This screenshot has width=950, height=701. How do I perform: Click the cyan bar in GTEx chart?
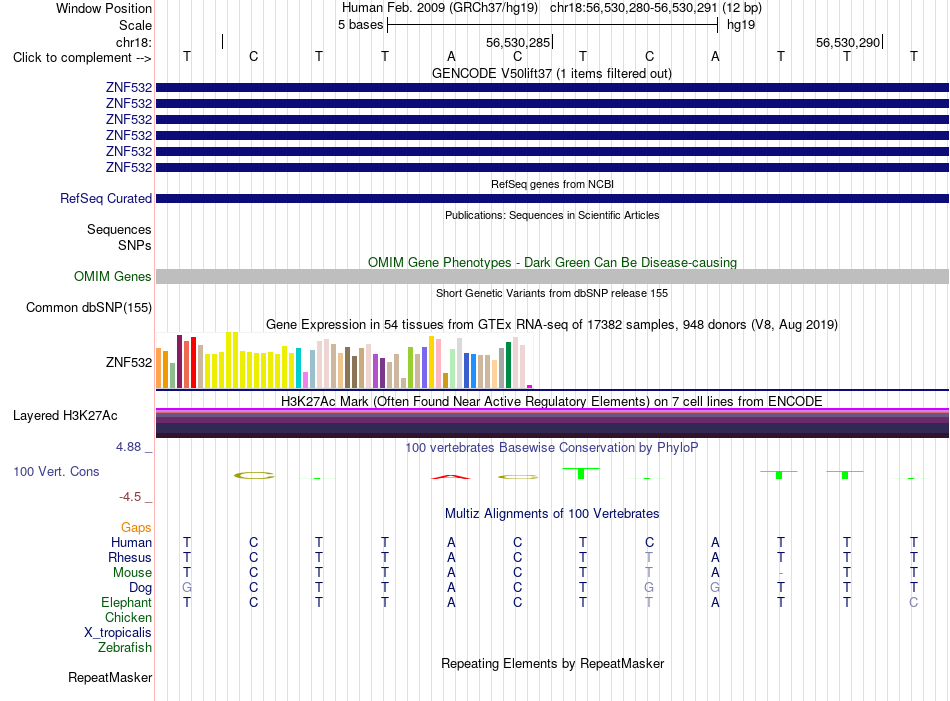pyautogui.click(x=298, y=368)
